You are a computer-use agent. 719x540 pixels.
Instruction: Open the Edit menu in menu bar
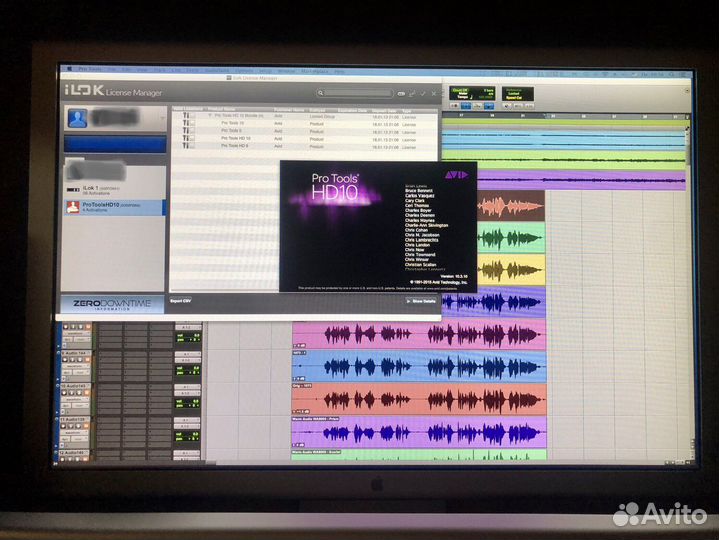(126, 70)
